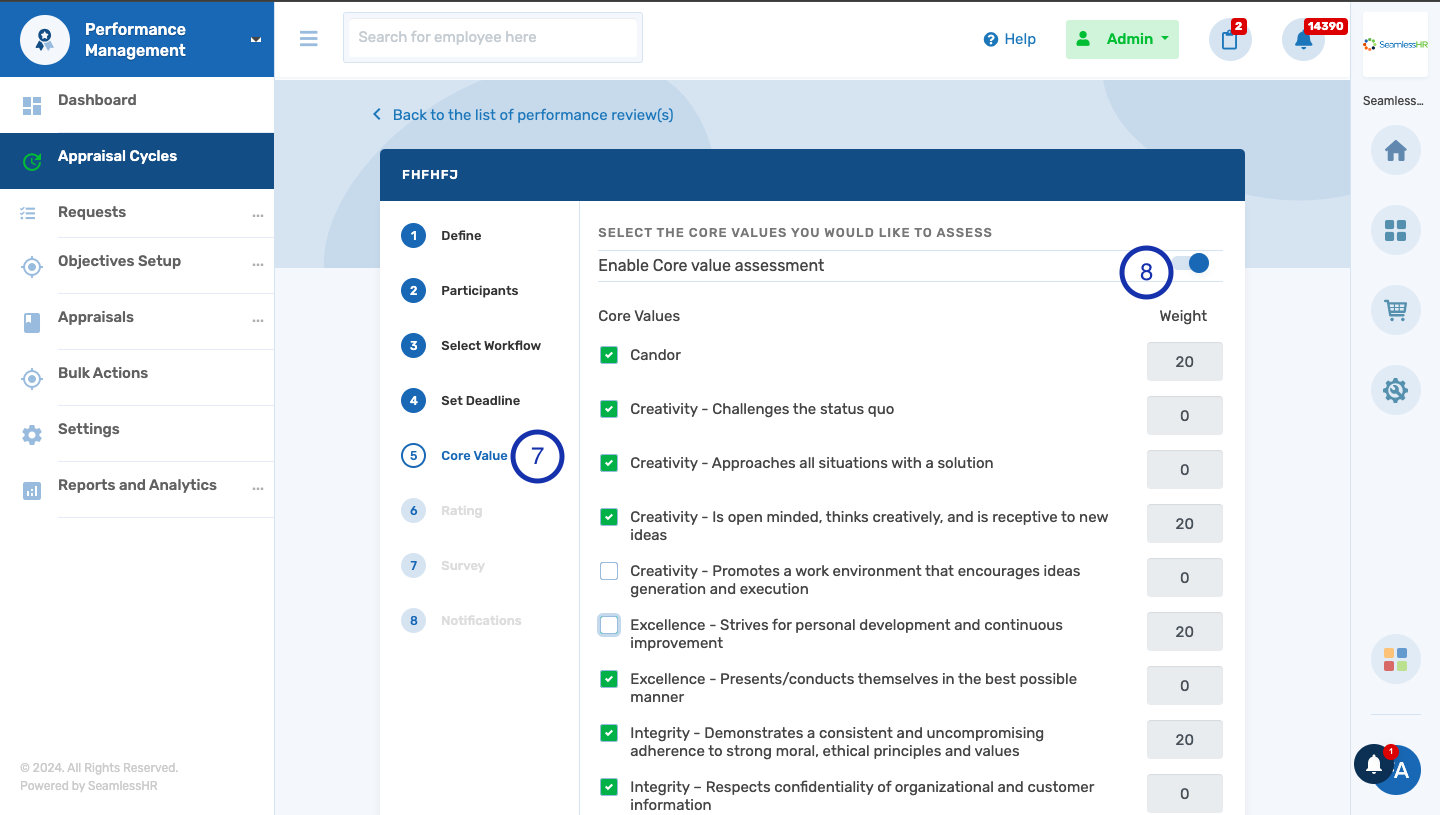Open the hamburger menu icon
Screen dimensions: 1440x815
(x=308, y=38)
